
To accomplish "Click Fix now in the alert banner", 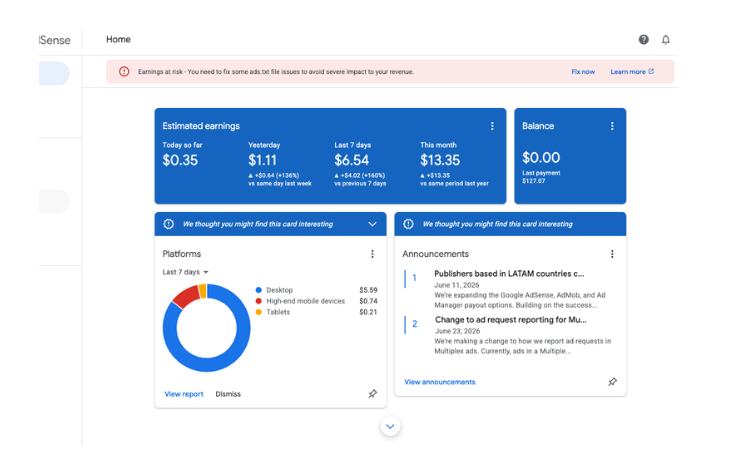I will [x=583, y=72].
